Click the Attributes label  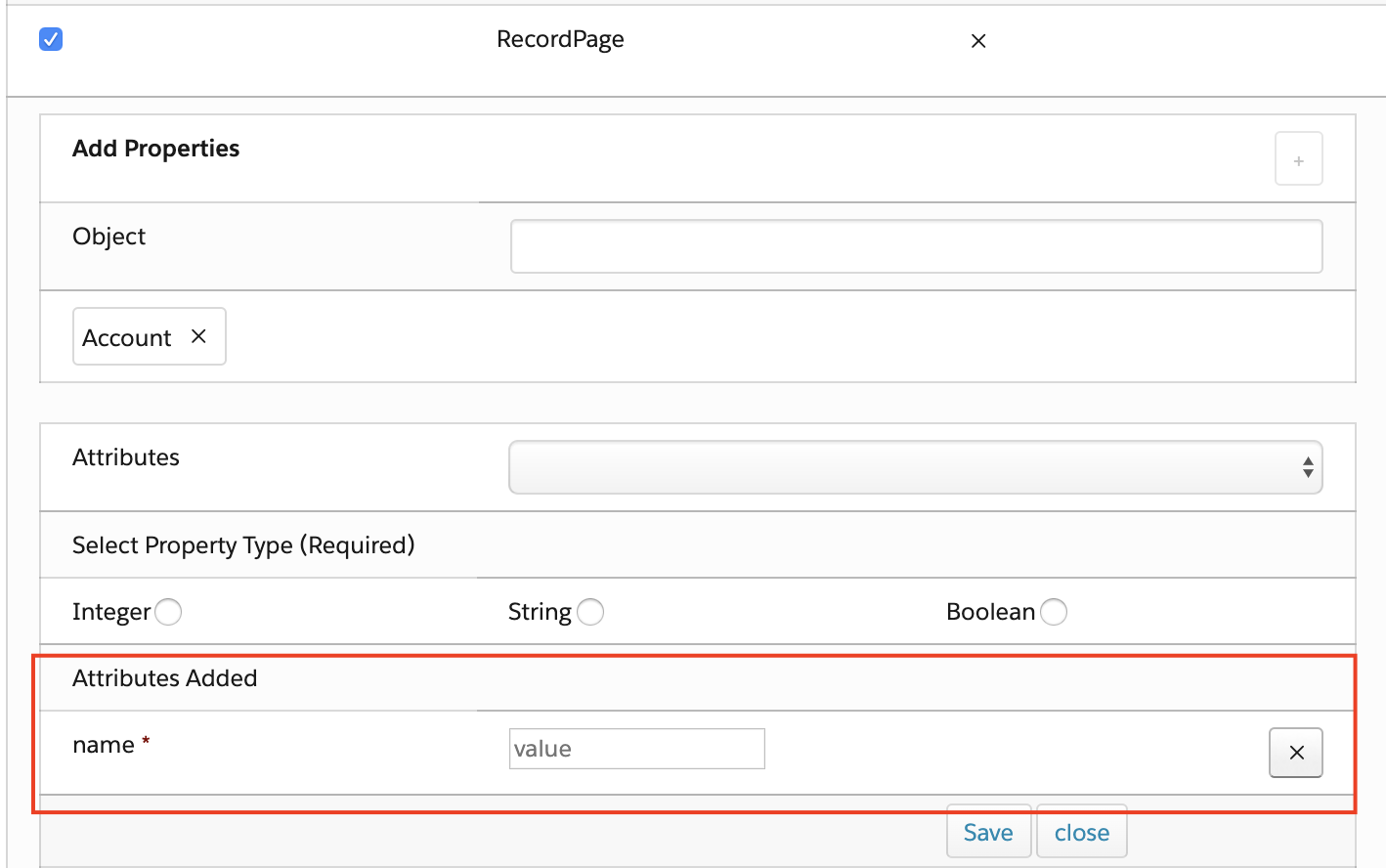tap(126, 457)
